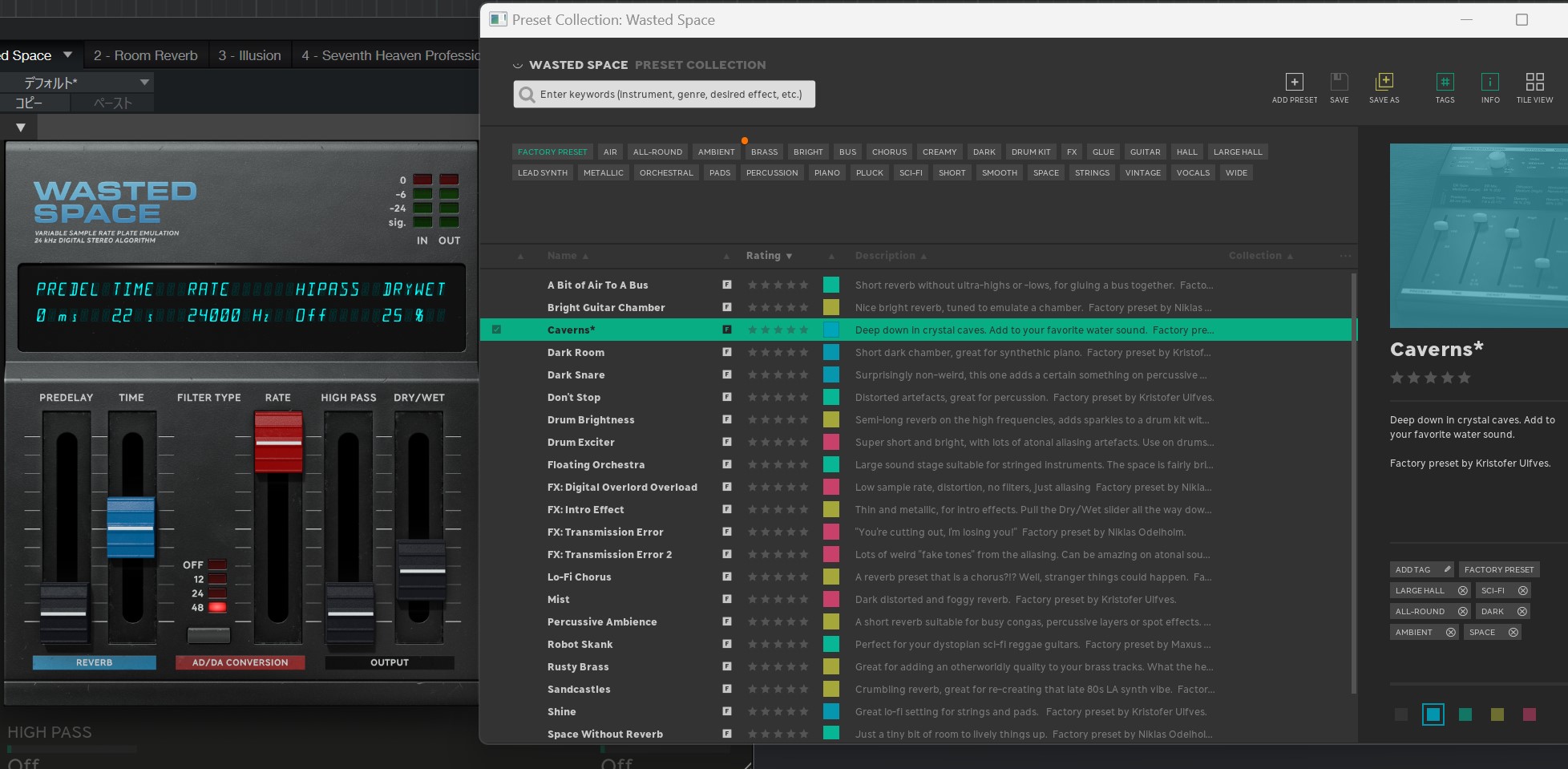
Task: Sort presets by Rating column
Action: [768, 256]
